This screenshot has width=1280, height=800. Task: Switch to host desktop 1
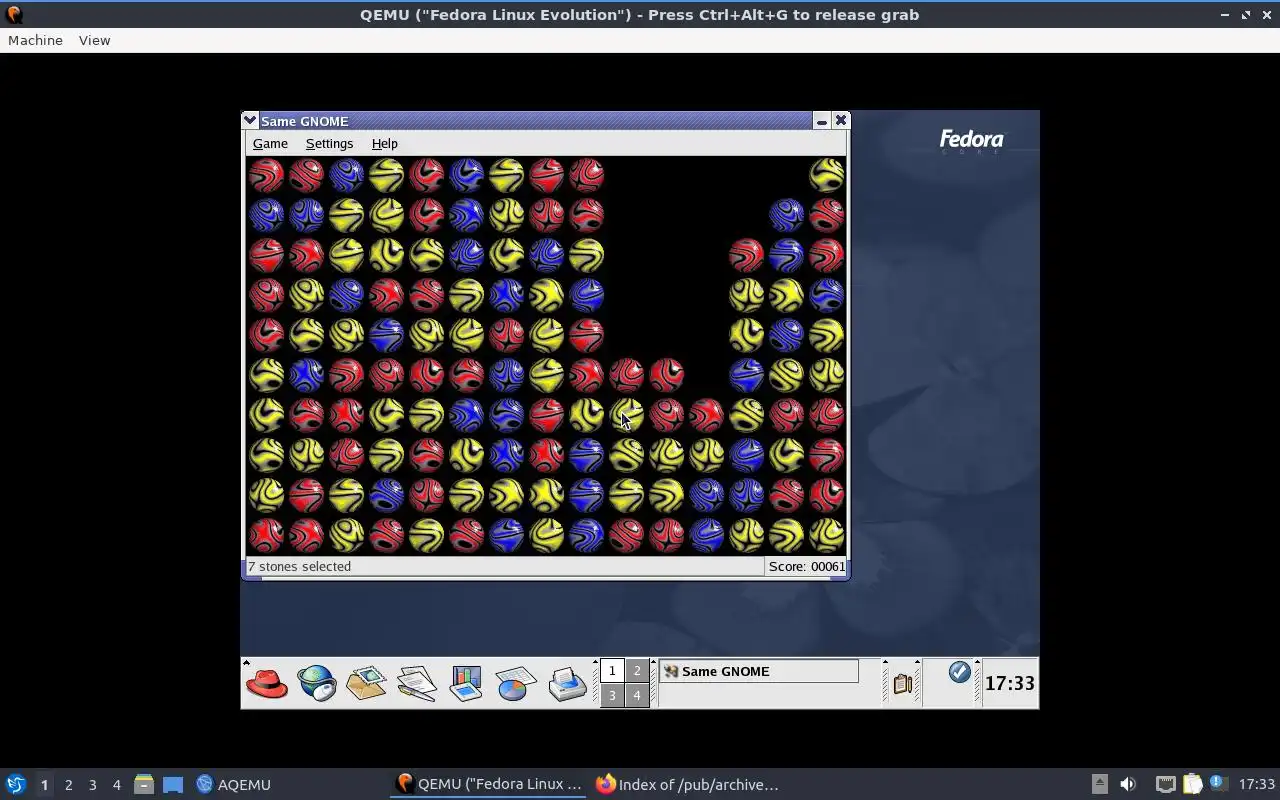pos(44,785)
